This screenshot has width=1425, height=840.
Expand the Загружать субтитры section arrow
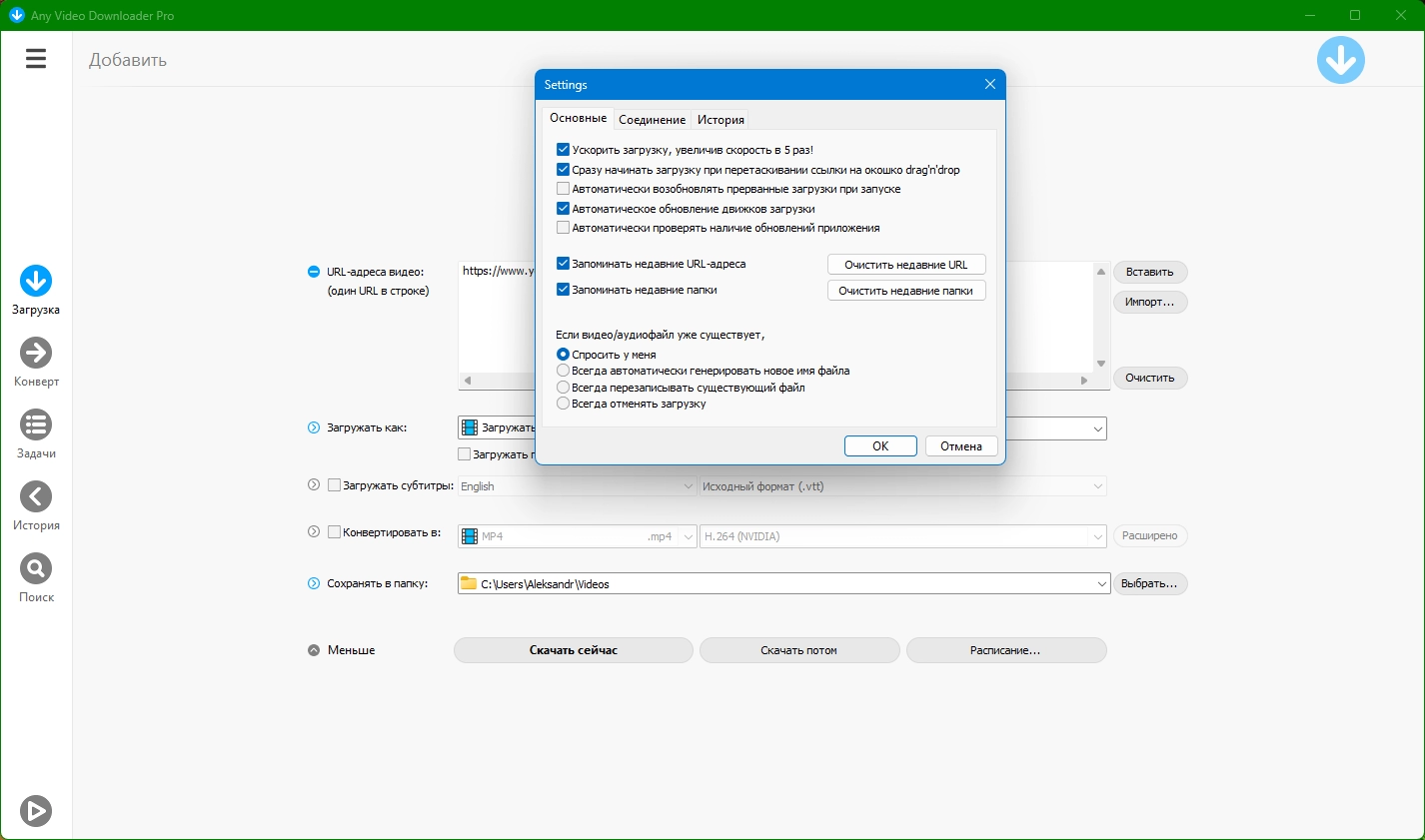(314, 485)
